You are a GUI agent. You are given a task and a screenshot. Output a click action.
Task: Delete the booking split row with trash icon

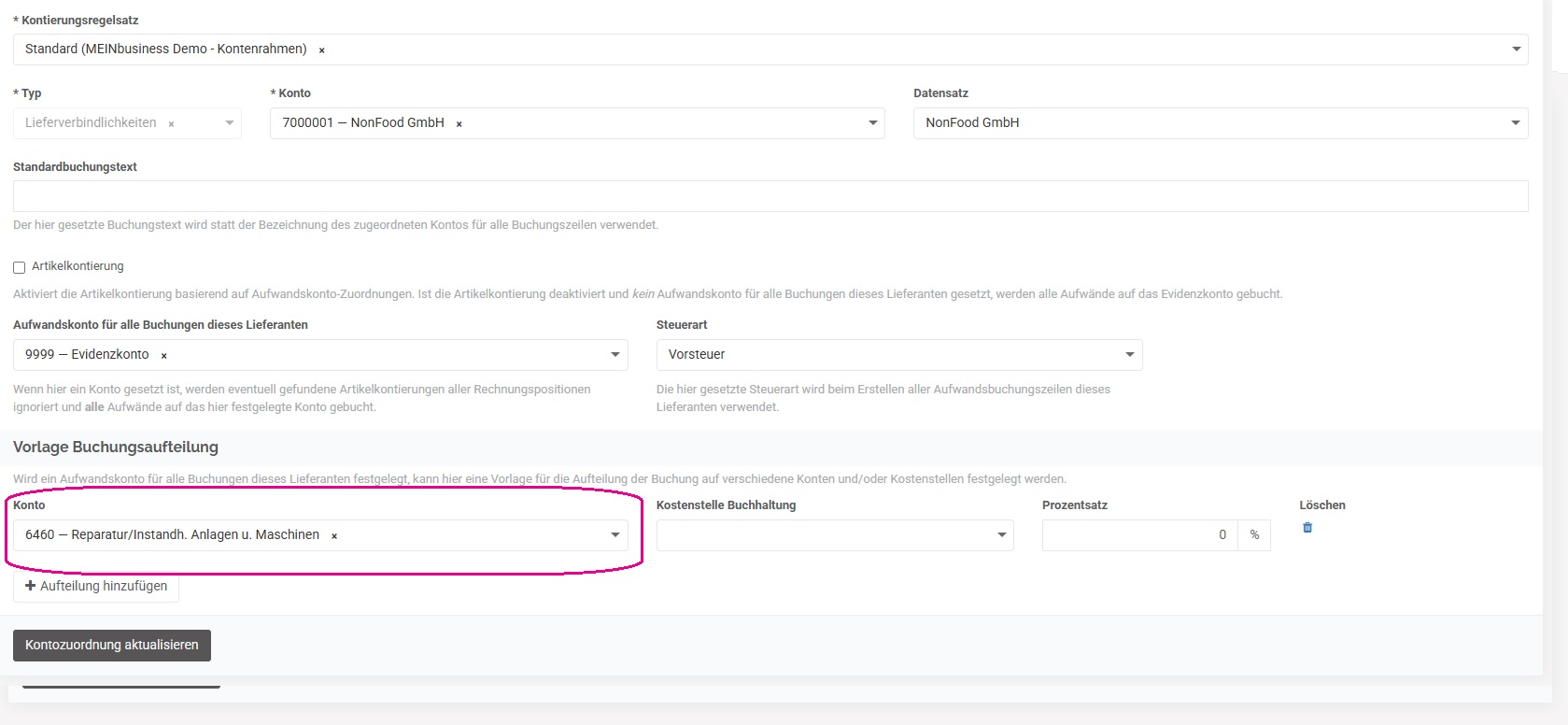pyautogui.click(x=1307, y=528)
